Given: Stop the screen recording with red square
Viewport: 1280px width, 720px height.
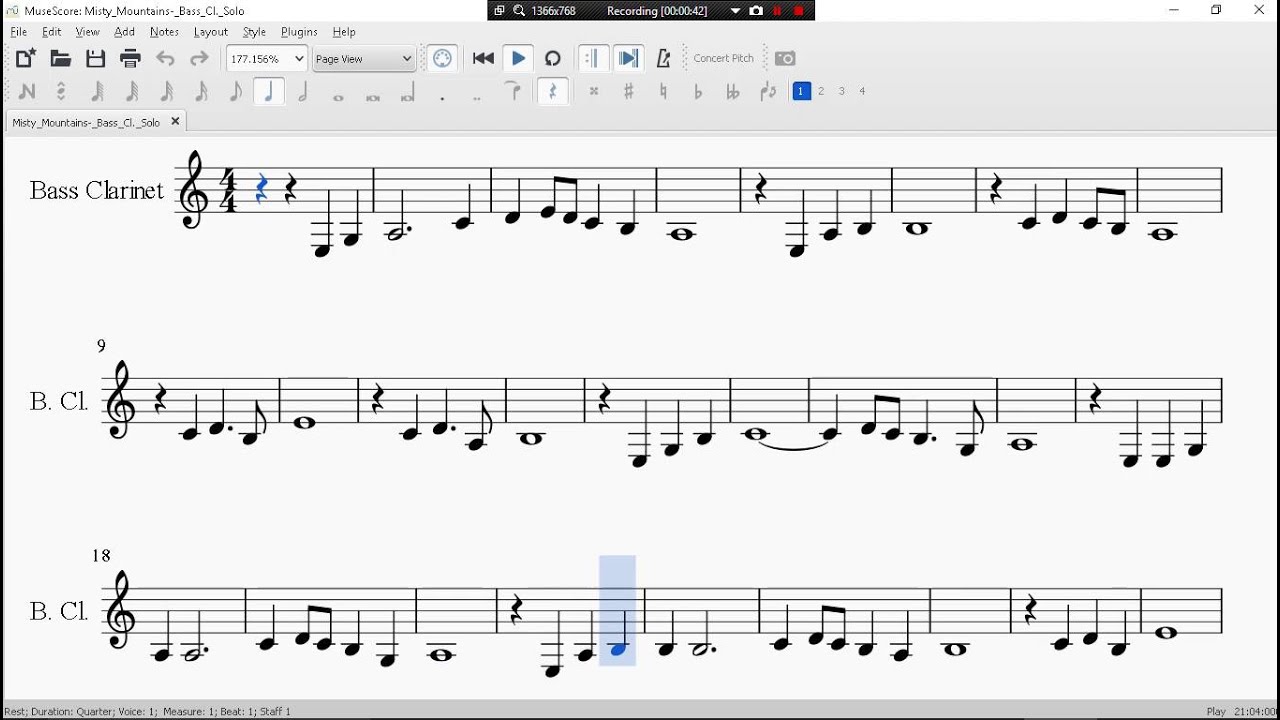Looking at the screenshot, I should pyautogui.click(x=799, y=11).
